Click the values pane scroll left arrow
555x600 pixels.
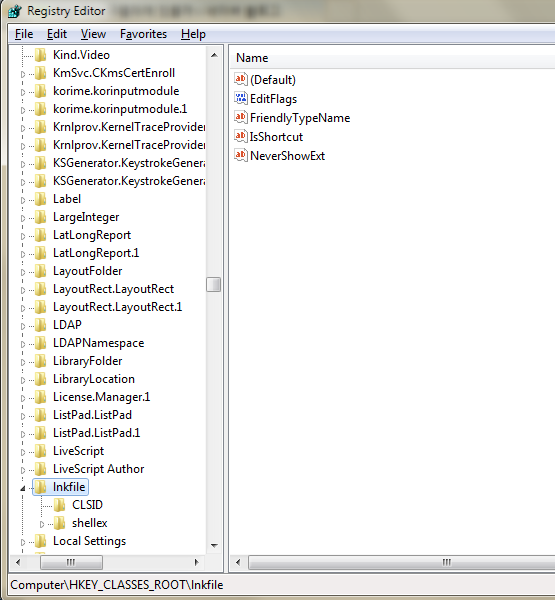(238, 562)
